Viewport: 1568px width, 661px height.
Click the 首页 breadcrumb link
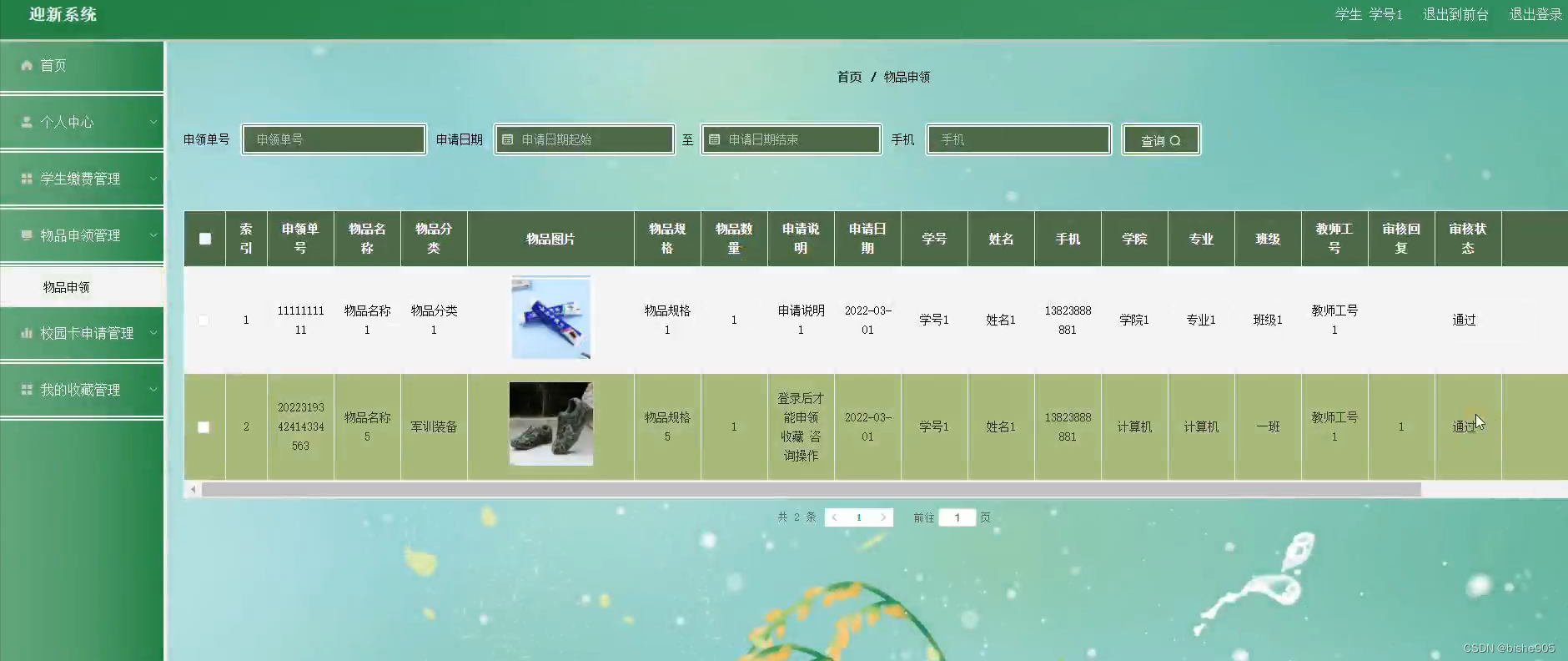point(849,77)
